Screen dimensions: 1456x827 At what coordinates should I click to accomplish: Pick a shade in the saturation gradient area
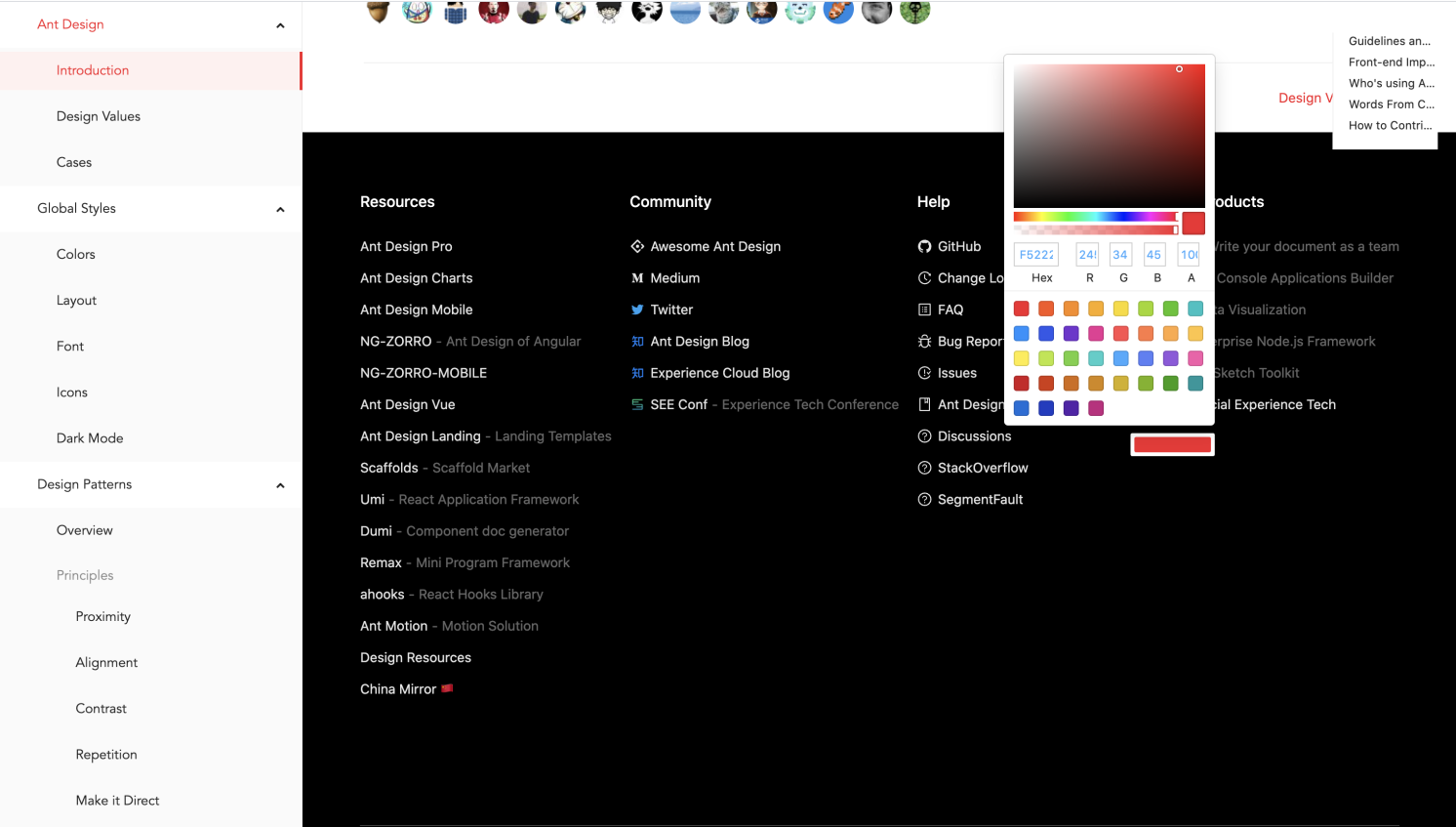coord(1110,136)
